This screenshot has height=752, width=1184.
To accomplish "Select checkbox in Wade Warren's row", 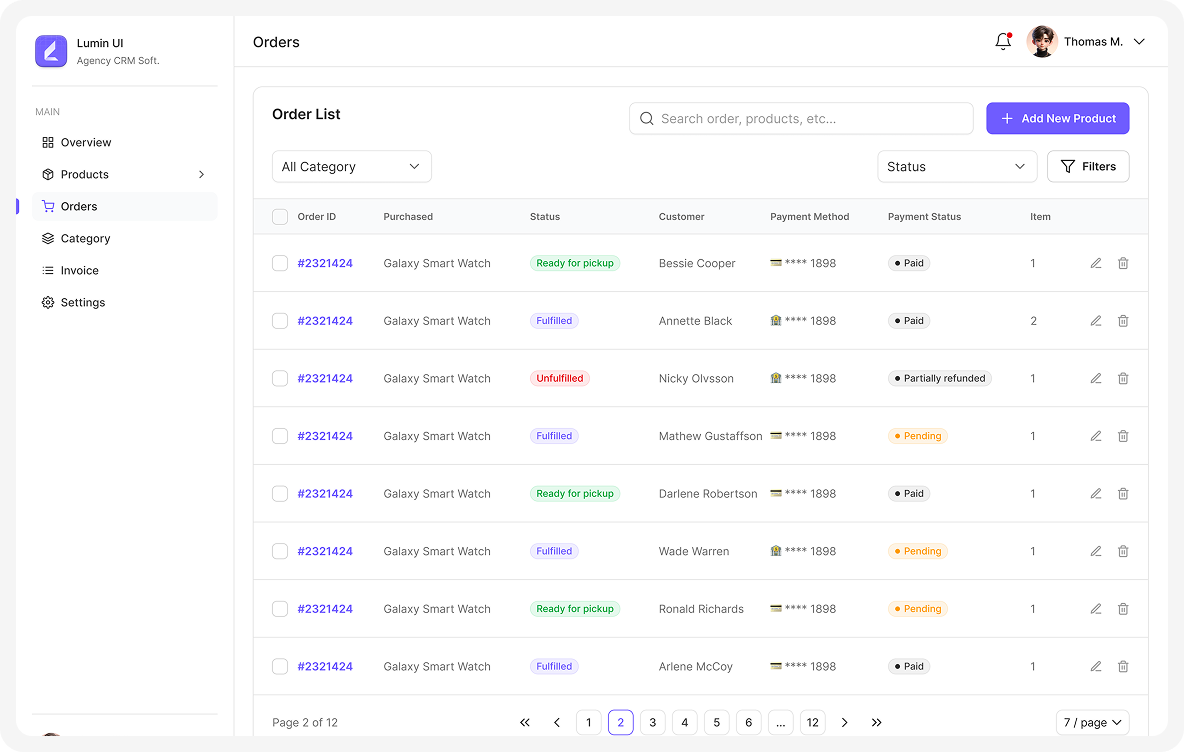I will point(280,551).
